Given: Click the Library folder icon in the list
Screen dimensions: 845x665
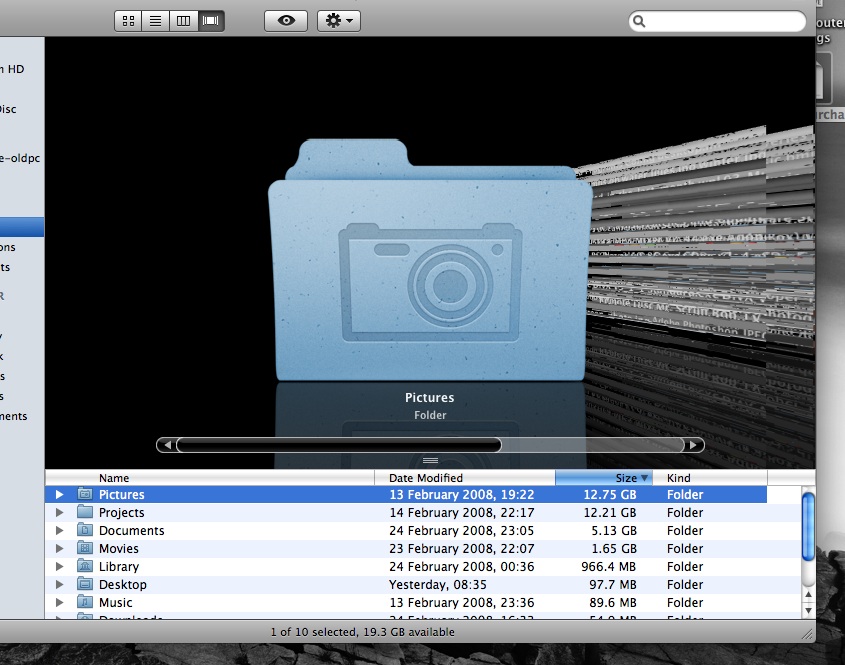Looking at the screenshot, I should (x=85, y=566).
